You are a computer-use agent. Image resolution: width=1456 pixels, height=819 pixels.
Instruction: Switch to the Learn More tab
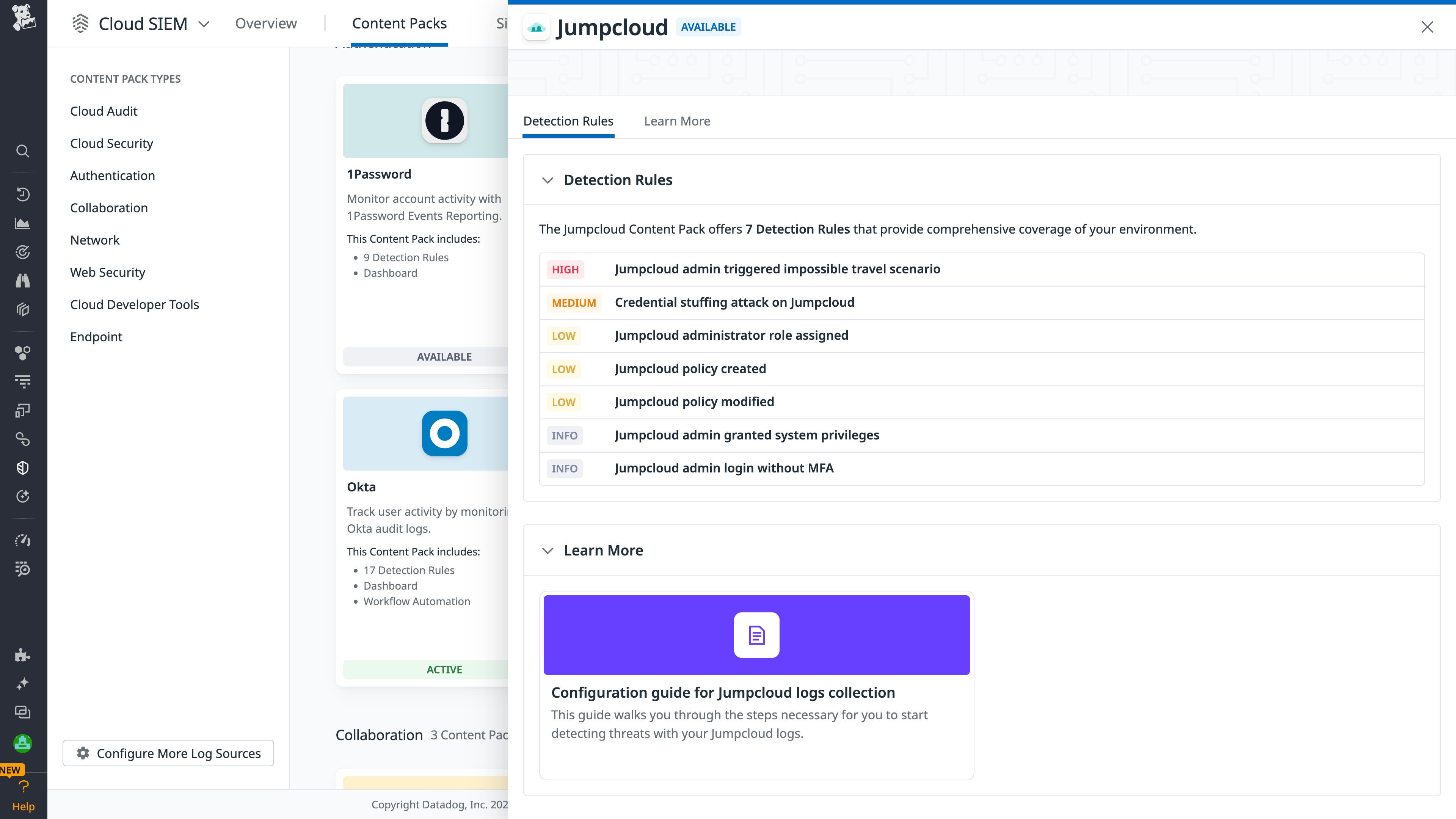coord(677,121)
